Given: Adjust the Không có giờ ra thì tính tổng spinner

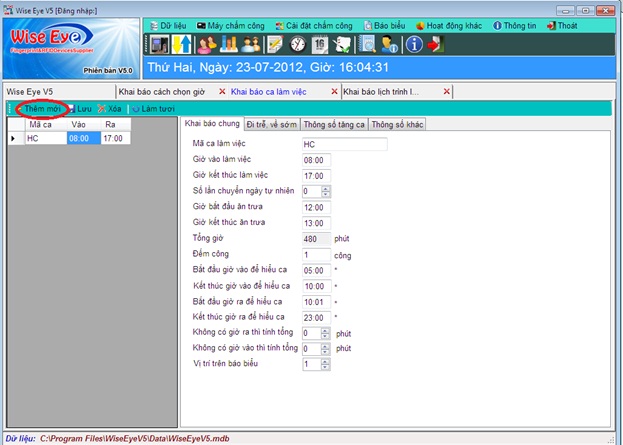Looking at the screenshot, I should pos(326,332).
